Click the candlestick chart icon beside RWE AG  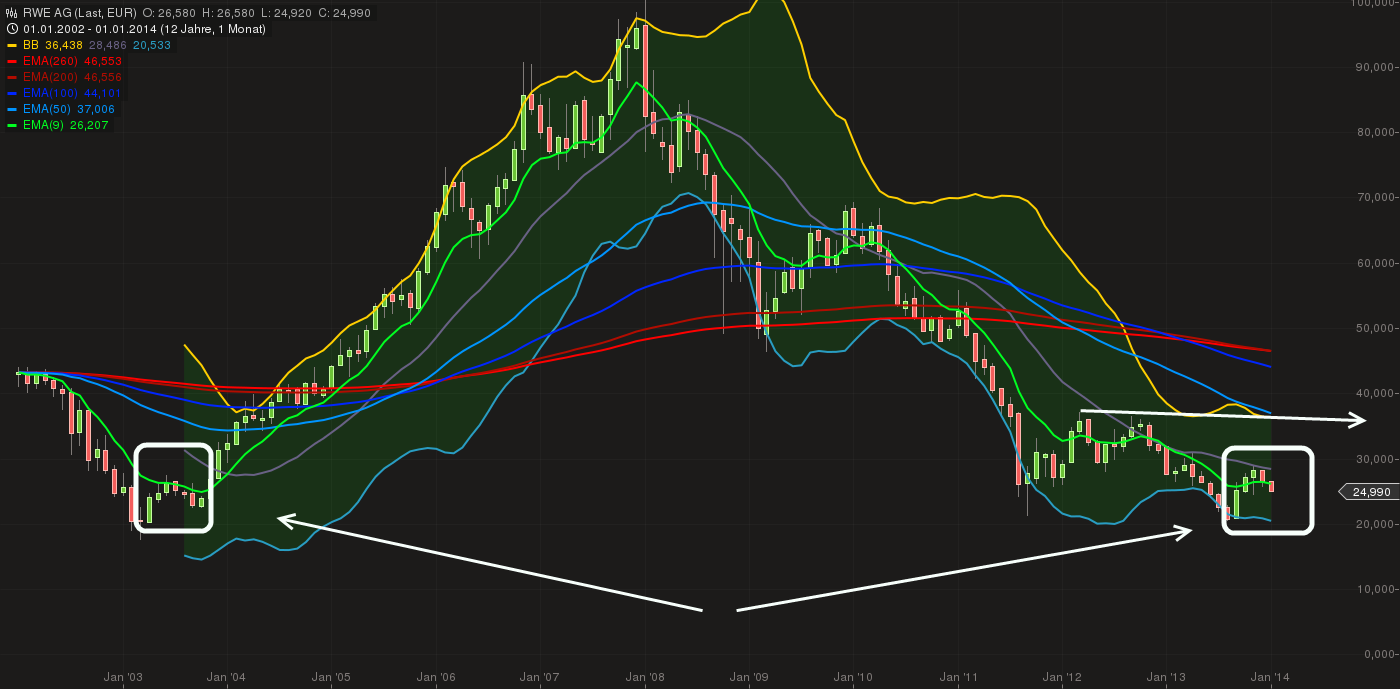(x=11, y=12)
